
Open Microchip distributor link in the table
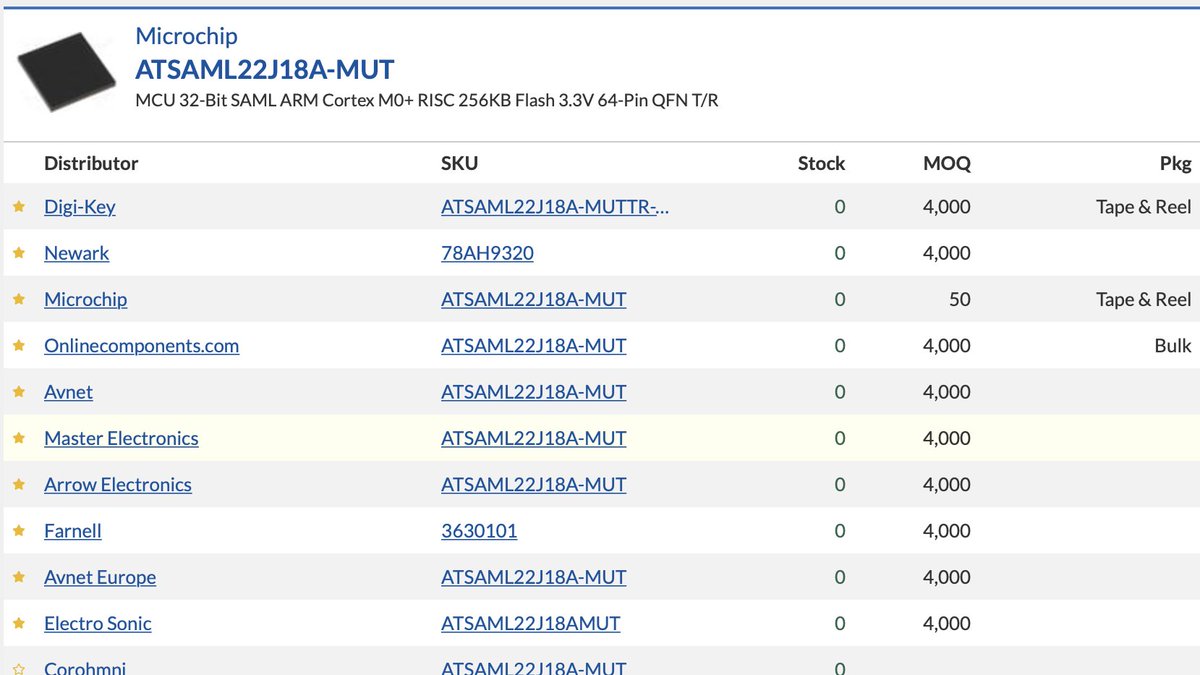click(x=86, y=299)
